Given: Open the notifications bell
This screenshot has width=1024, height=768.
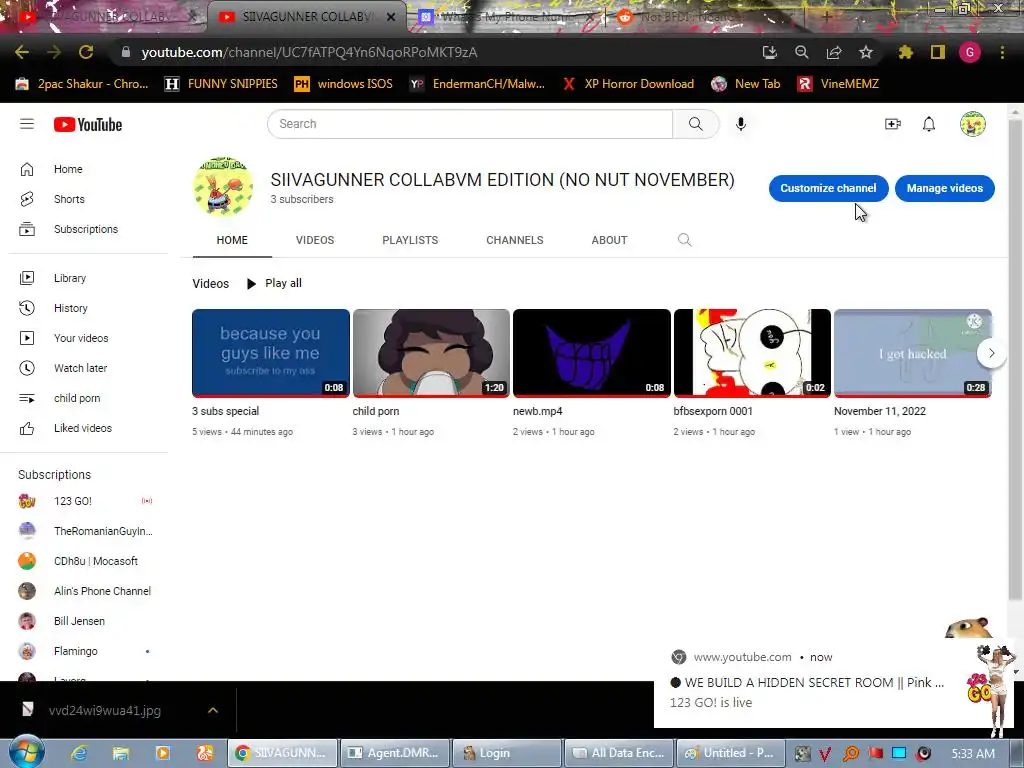Looking at the screenshot, I should [929, 124].
